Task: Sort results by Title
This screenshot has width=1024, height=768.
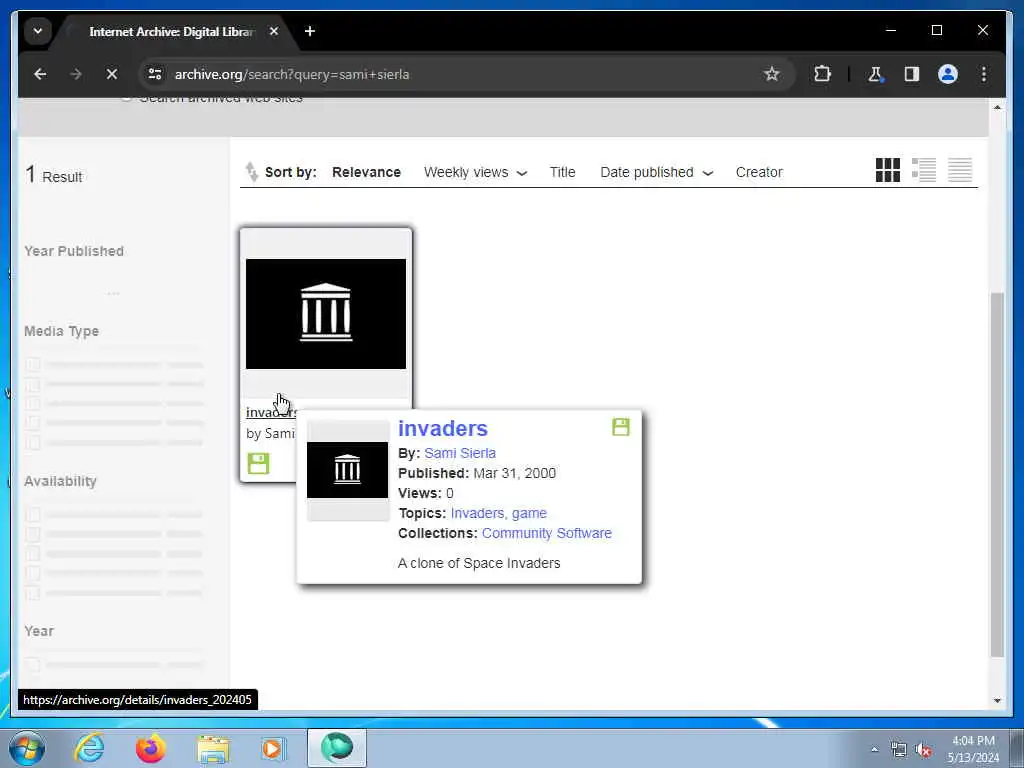Action: click(x=562, y=172)
